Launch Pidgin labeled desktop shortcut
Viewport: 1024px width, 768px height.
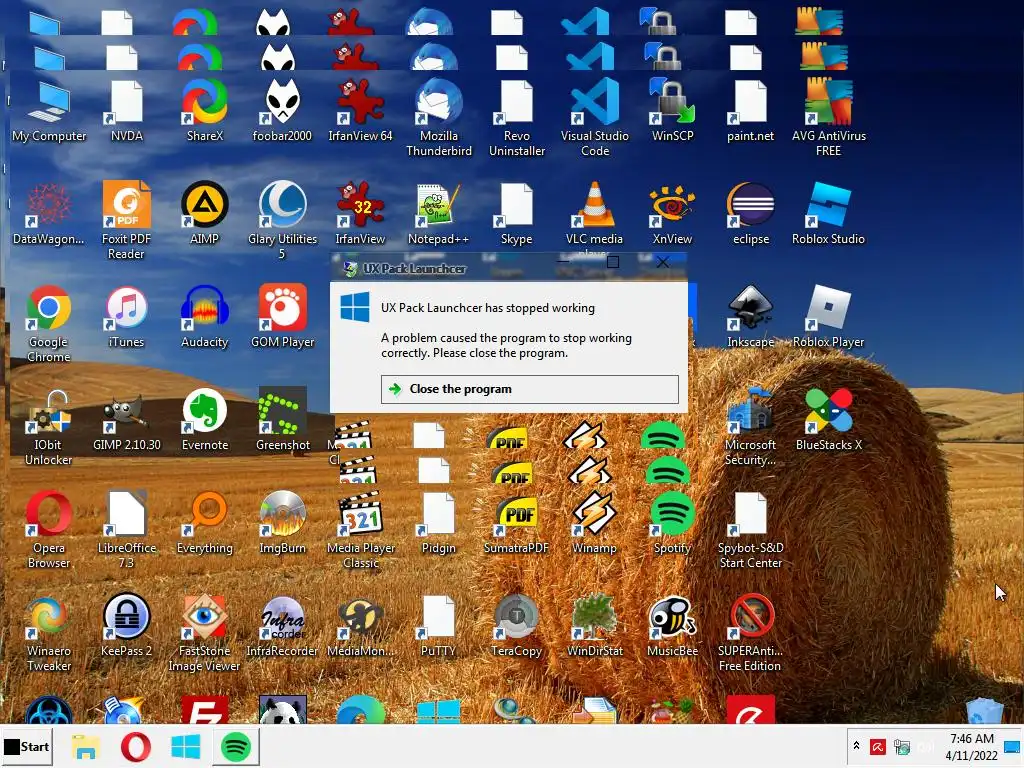(438, 524)
